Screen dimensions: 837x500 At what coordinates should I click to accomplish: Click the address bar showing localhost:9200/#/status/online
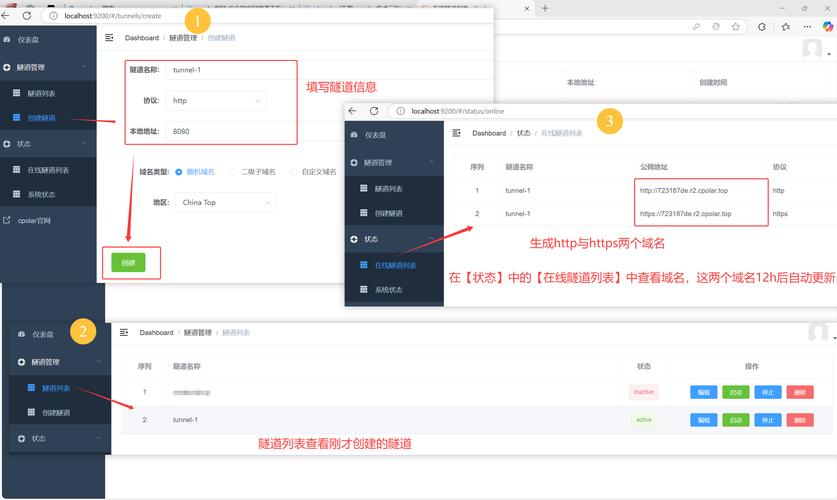614,111
